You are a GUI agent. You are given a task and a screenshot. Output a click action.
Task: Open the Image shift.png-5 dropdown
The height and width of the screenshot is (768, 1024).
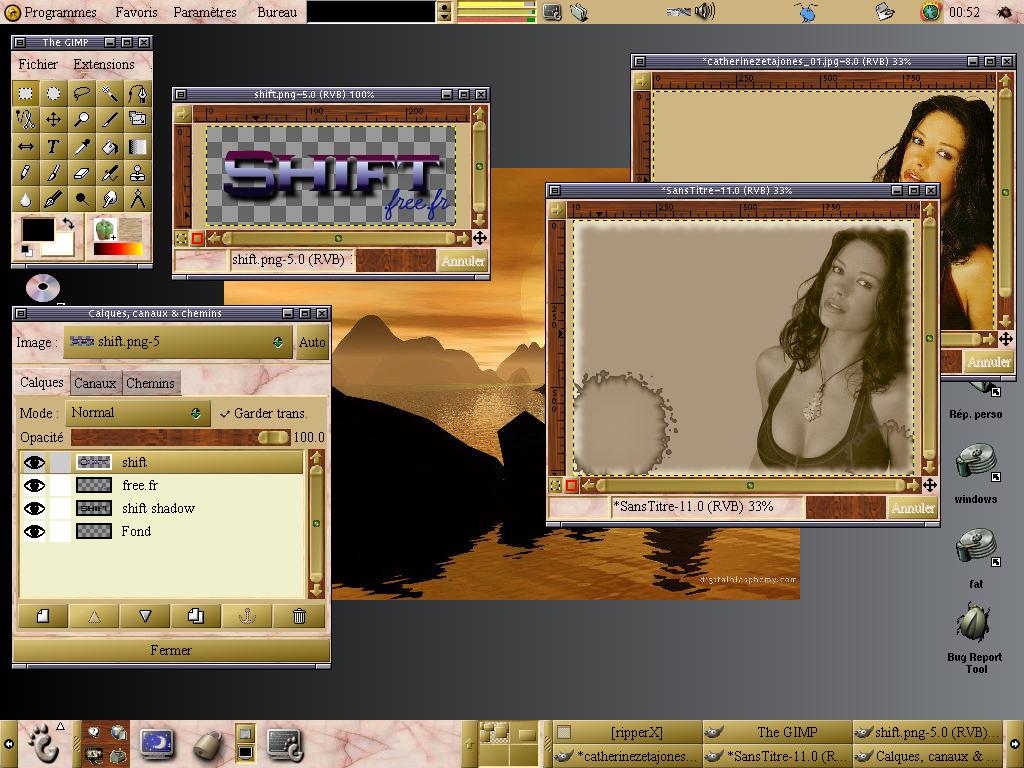[x=178, y=342]
